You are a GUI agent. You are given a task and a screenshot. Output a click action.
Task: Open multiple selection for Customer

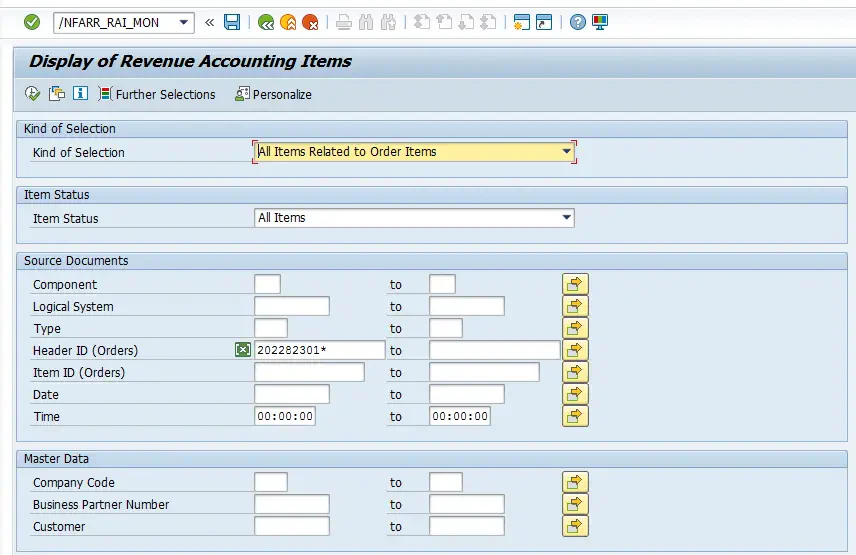click(575, 526)
